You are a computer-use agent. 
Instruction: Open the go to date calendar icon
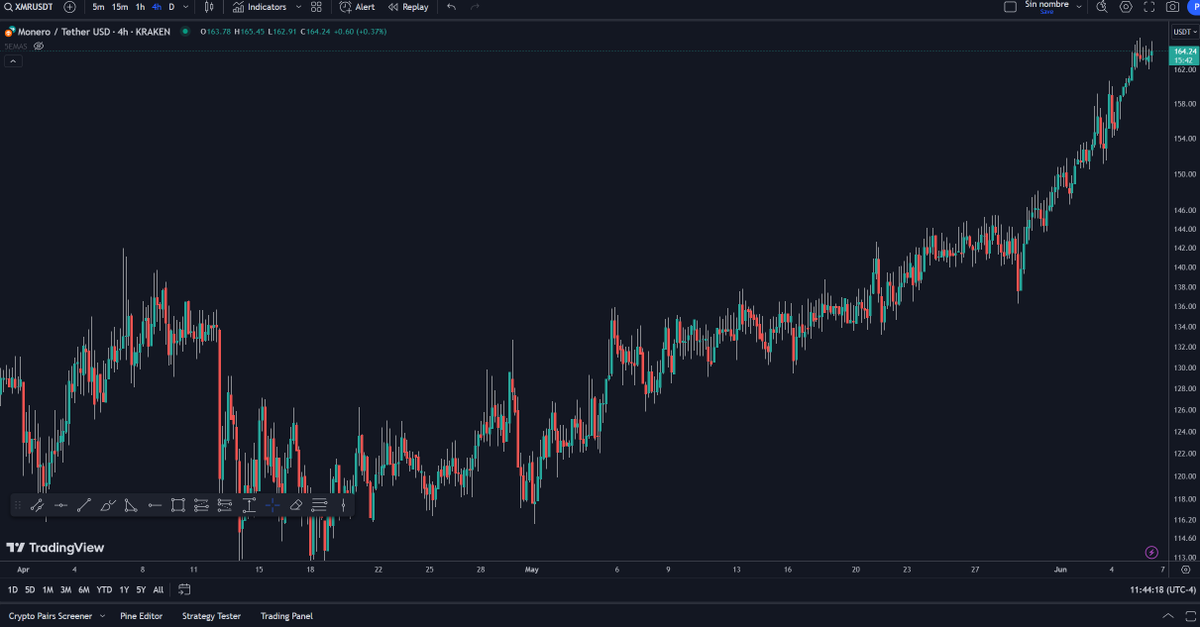tap(184, 590)
